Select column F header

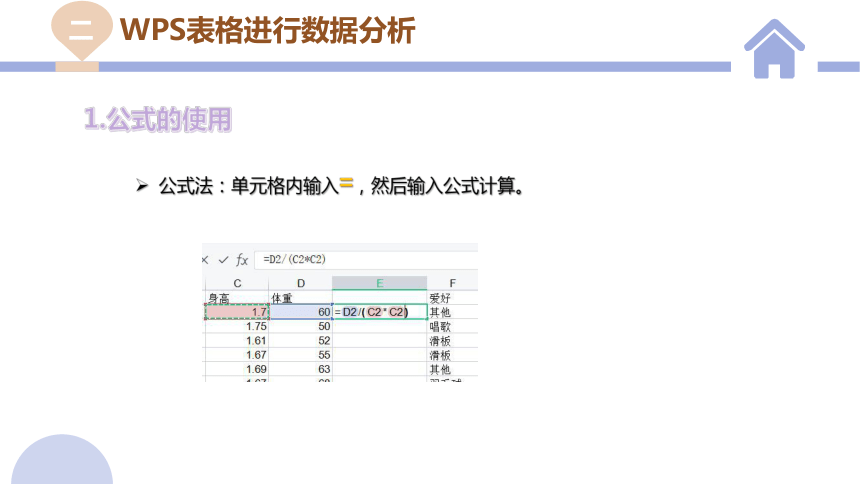[x=452, y=283]
